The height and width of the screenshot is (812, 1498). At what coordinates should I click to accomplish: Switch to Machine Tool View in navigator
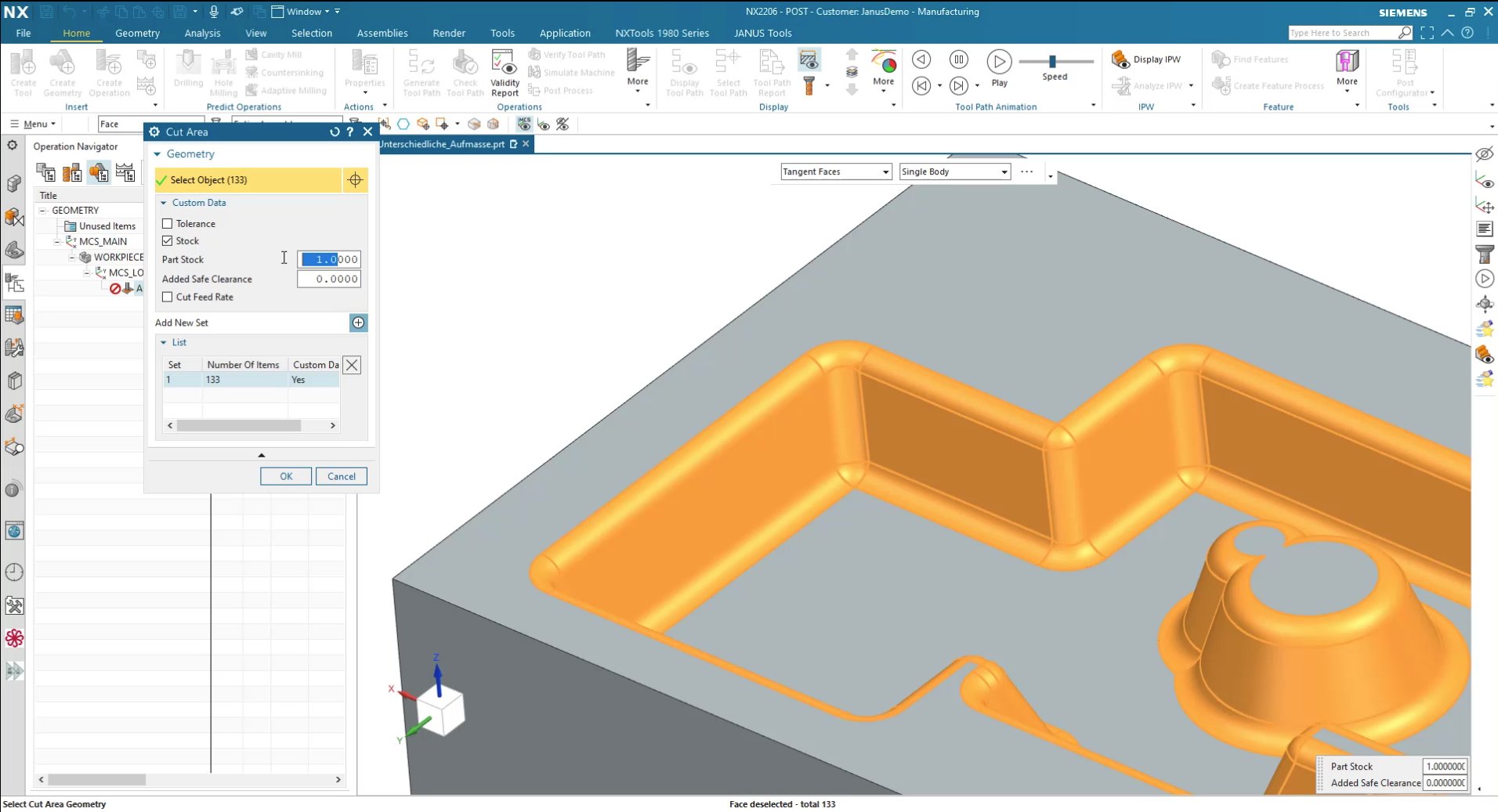pos(72,172)
